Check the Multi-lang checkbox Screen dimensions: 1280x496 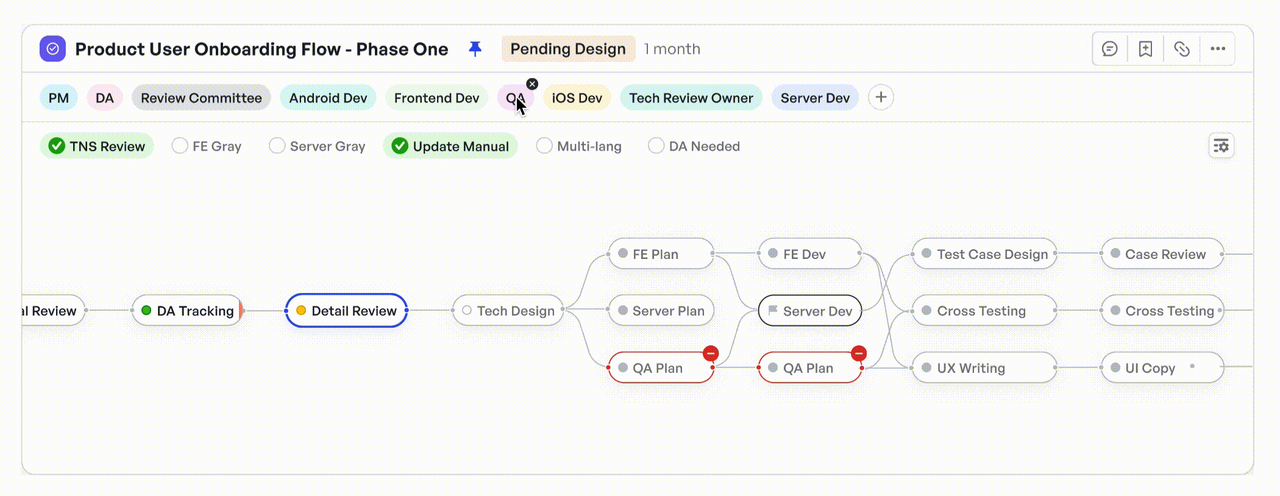pyautogui.click(x=544, y=146)
